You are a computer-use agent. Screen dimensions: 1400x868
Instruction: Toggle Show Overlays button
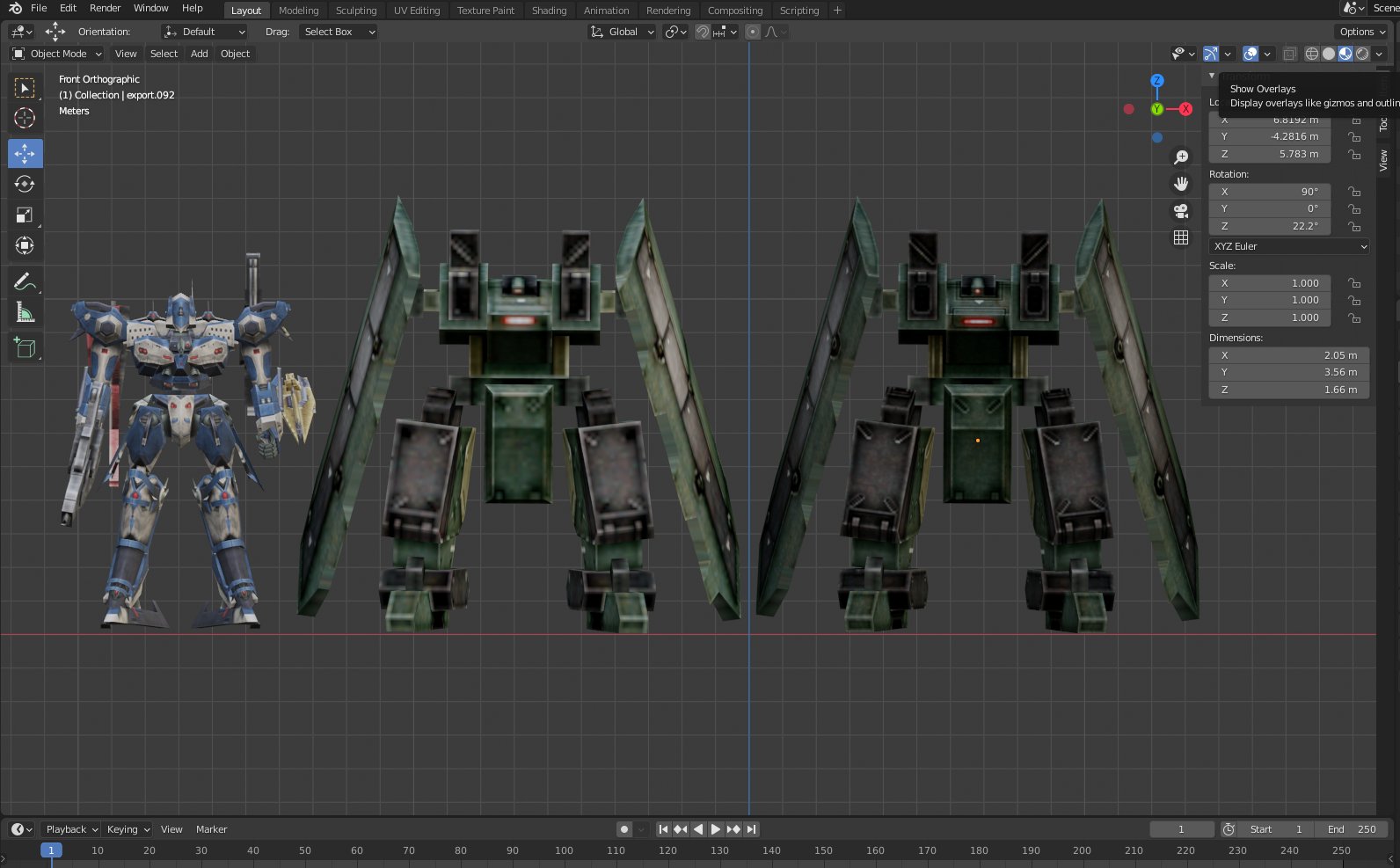[1251, 54]
